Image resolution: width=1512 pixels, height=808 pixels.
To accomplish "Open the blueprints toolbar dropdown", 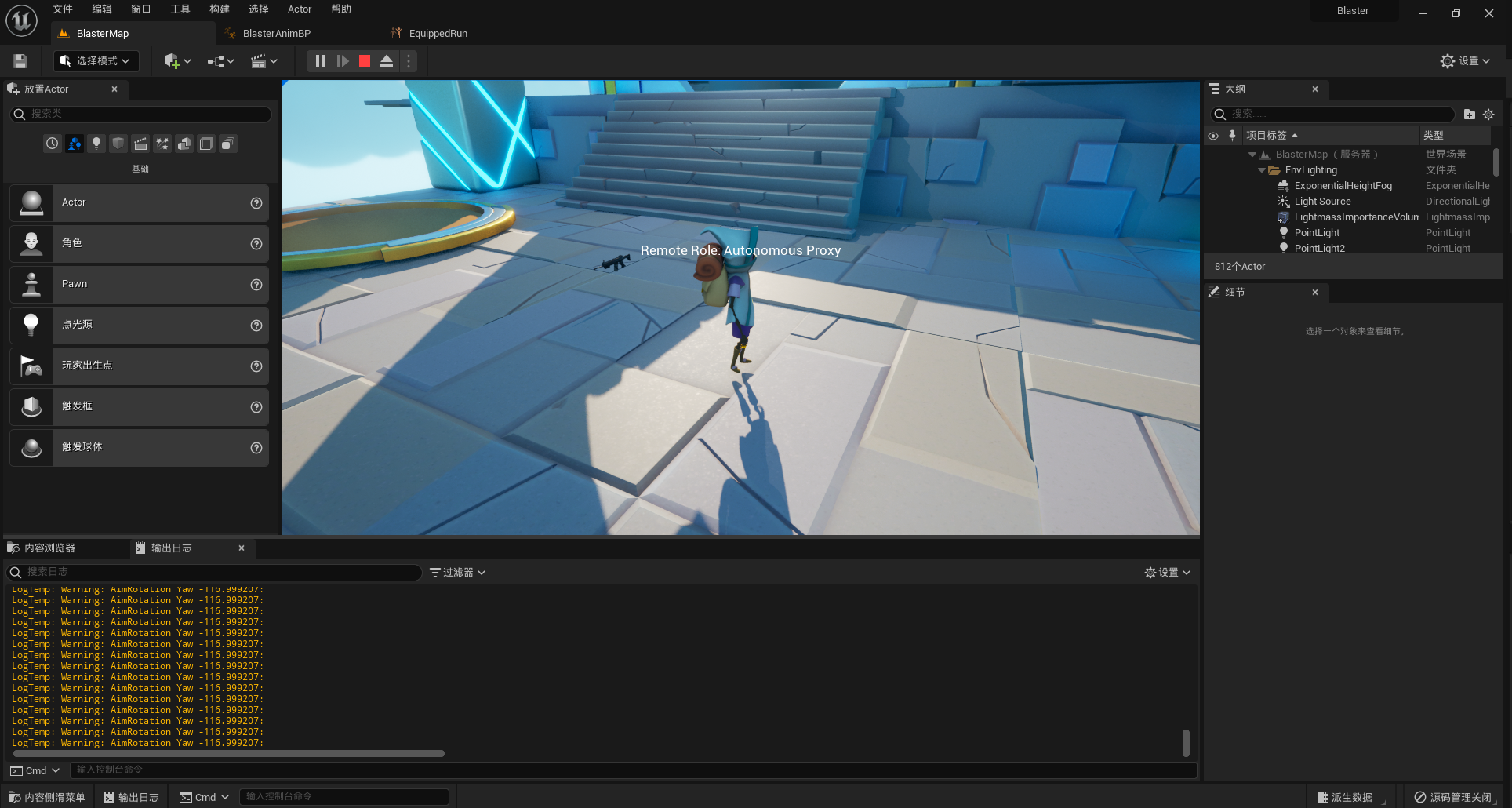I will (221, 60).
